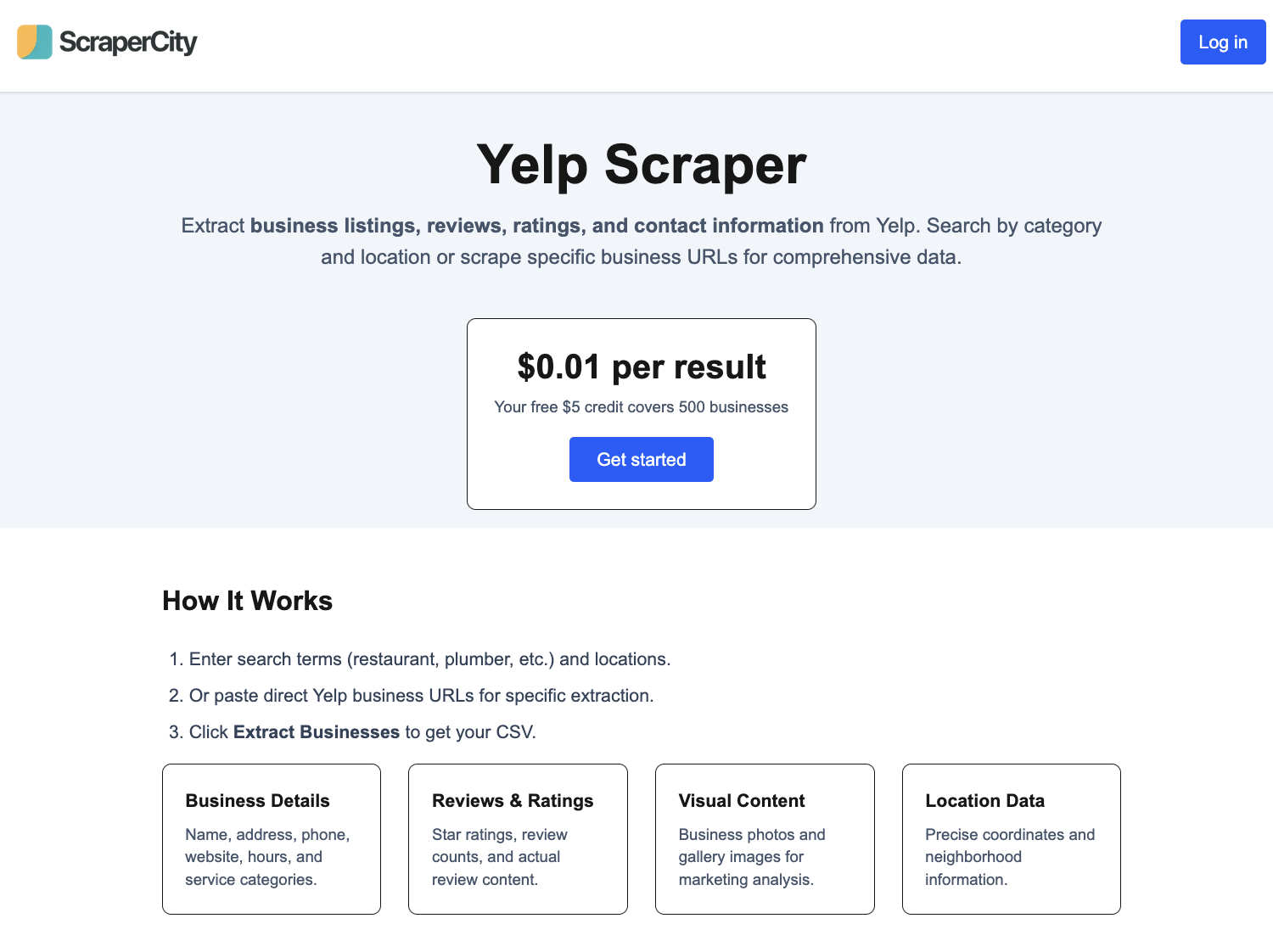Select the pricing card showing $0.01 per result
The image size is (1273, 952).
pos(641,414)
